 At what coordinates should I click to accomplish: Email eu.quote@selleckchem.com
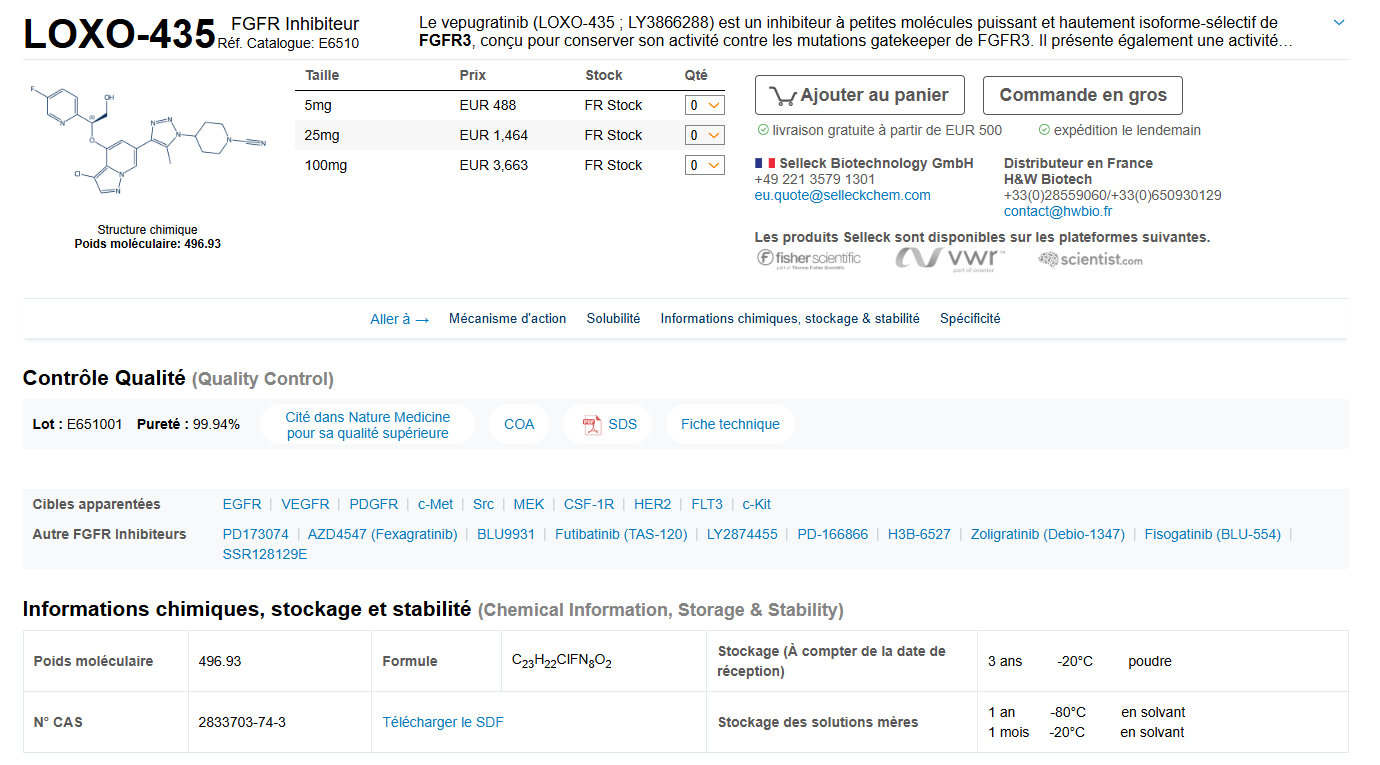[842, 196]
